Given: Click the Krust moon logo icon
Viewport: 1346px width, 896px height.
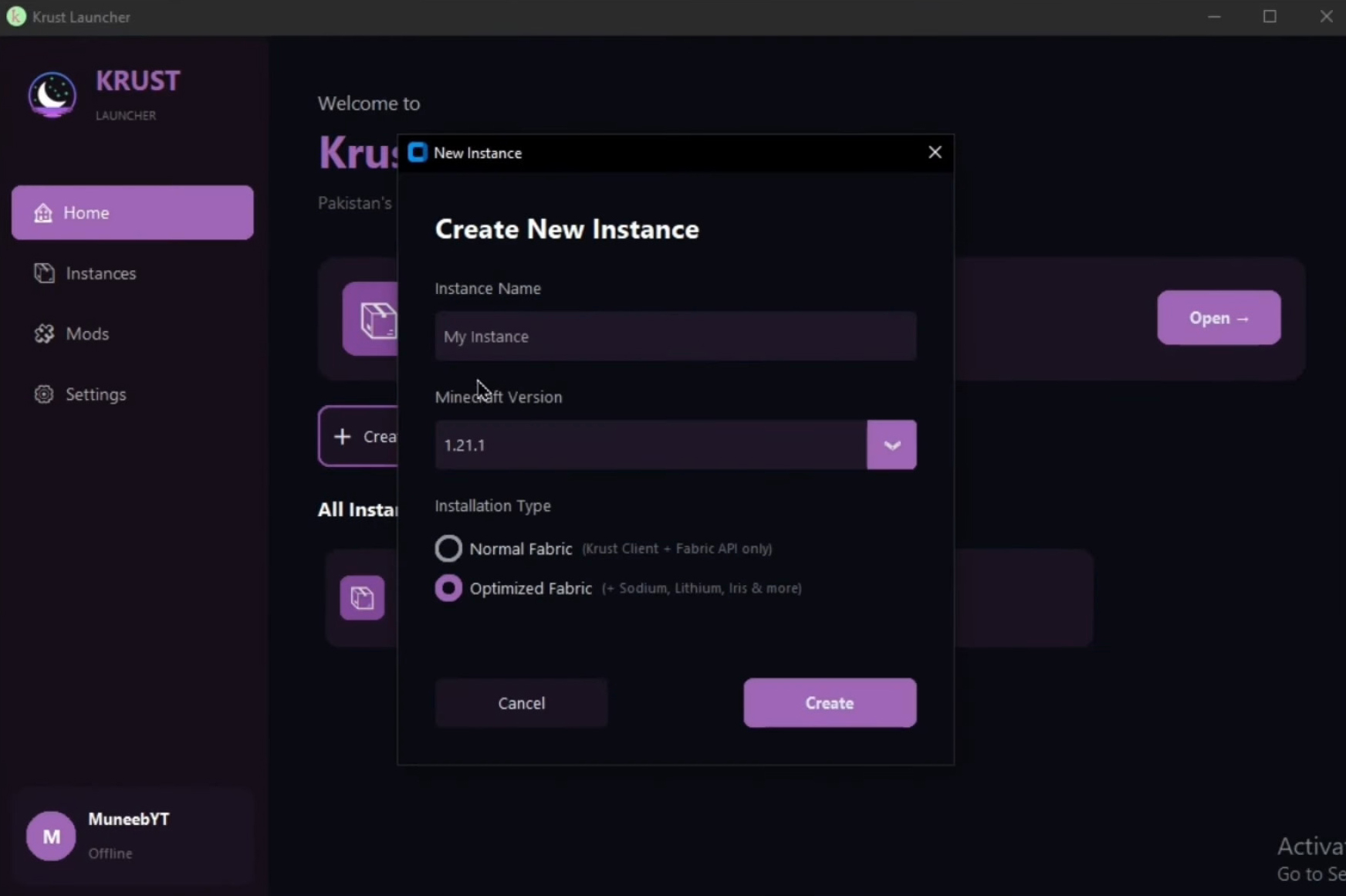Looking at the screenshot, I should [x=52, y=95].
